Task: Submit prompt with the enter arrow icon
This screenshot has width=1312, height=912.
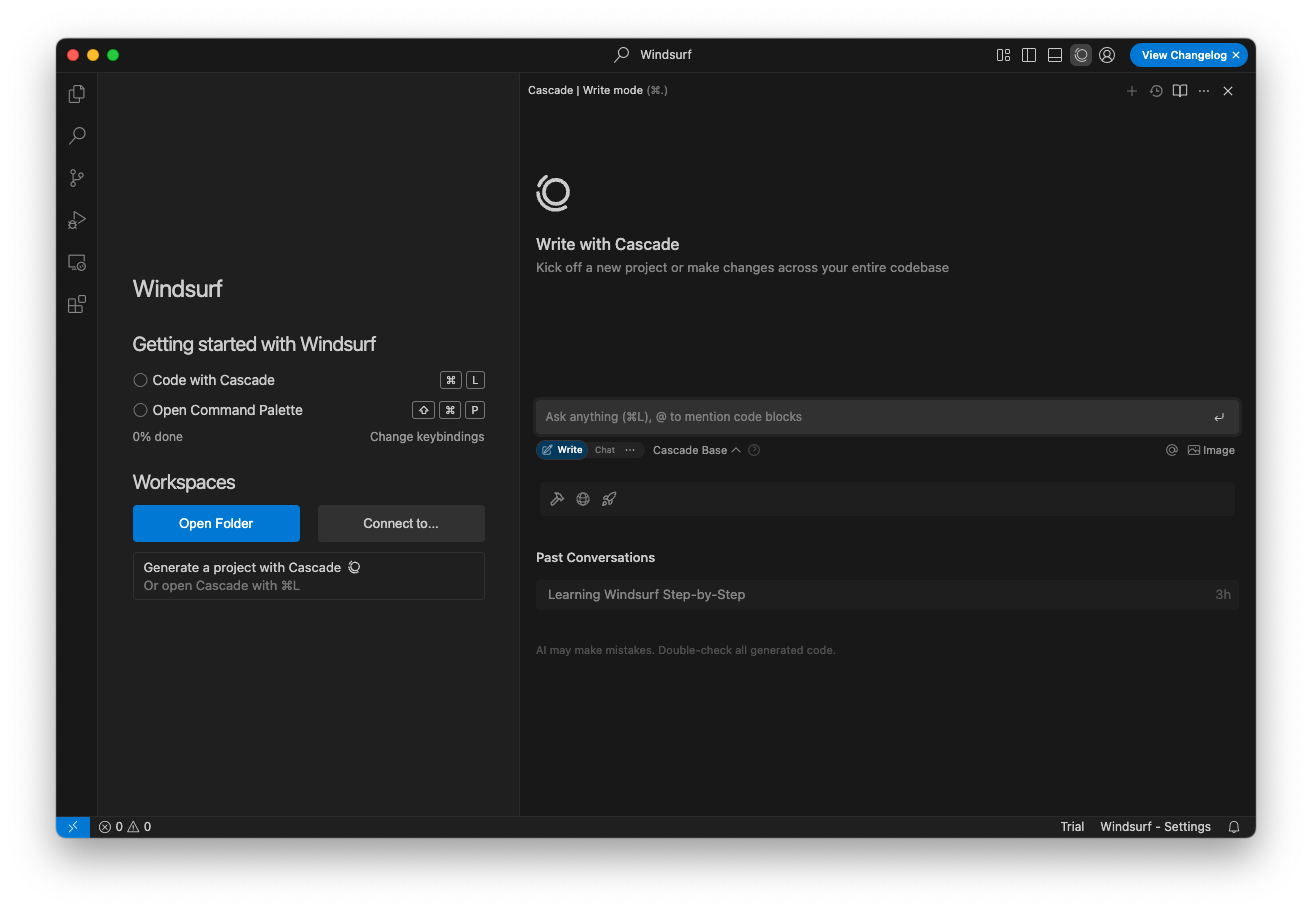Action: (x=1219, y=417)
